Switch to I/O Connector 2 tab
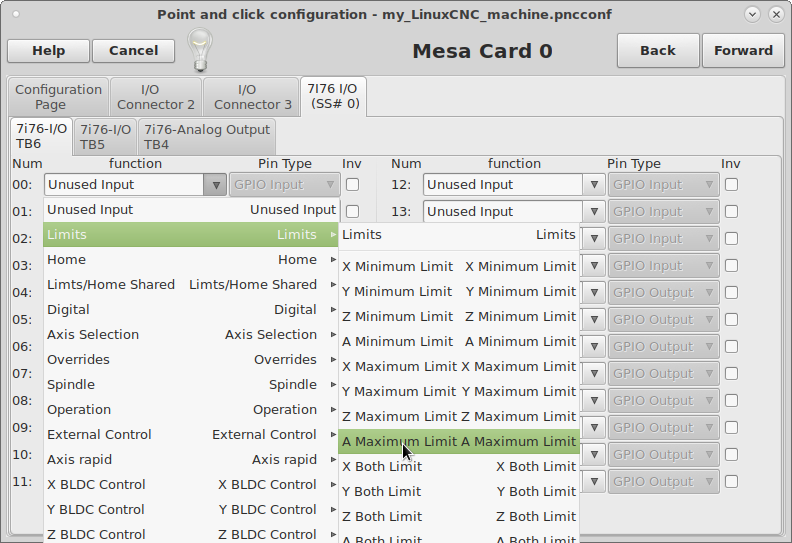 click(x=156, y=97)
